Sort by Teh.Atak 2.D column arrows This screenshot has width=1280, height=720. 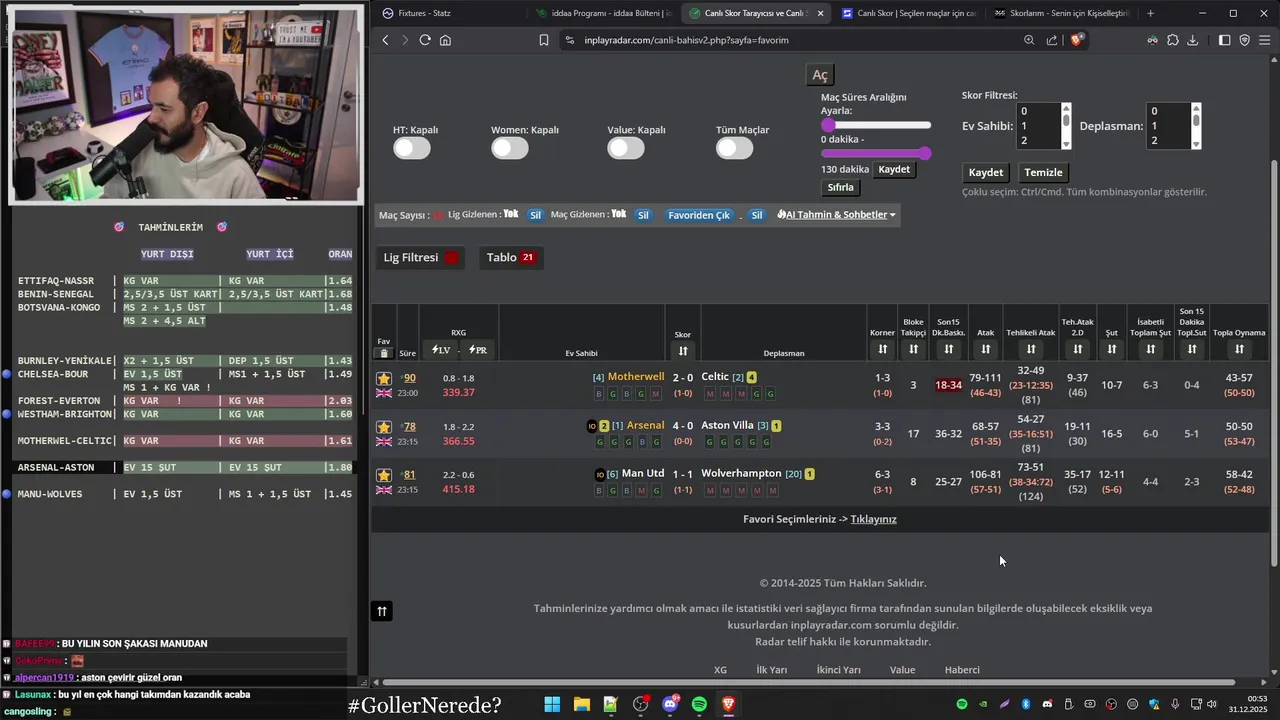[1077, 349]
